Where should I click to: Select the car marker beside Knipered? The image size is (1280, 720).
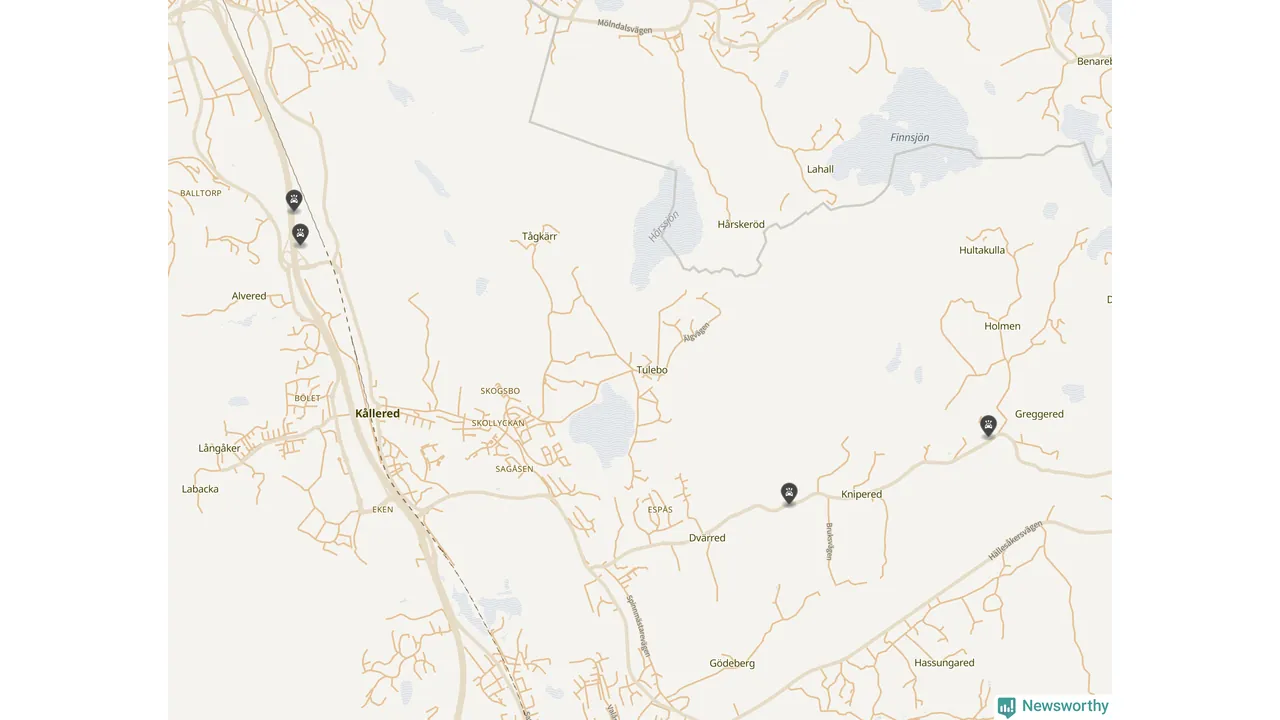point(789,493)
